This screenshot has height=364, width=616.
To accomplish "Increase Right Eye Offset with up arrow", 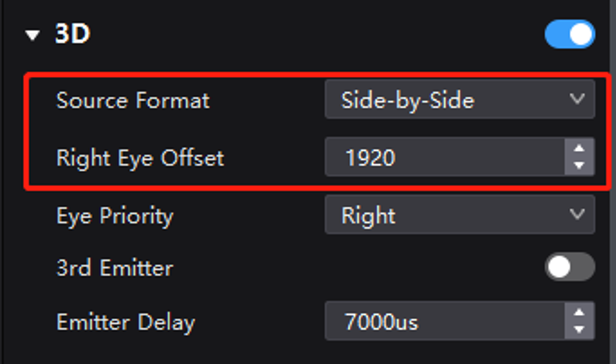I will click(x=579, y=148).
